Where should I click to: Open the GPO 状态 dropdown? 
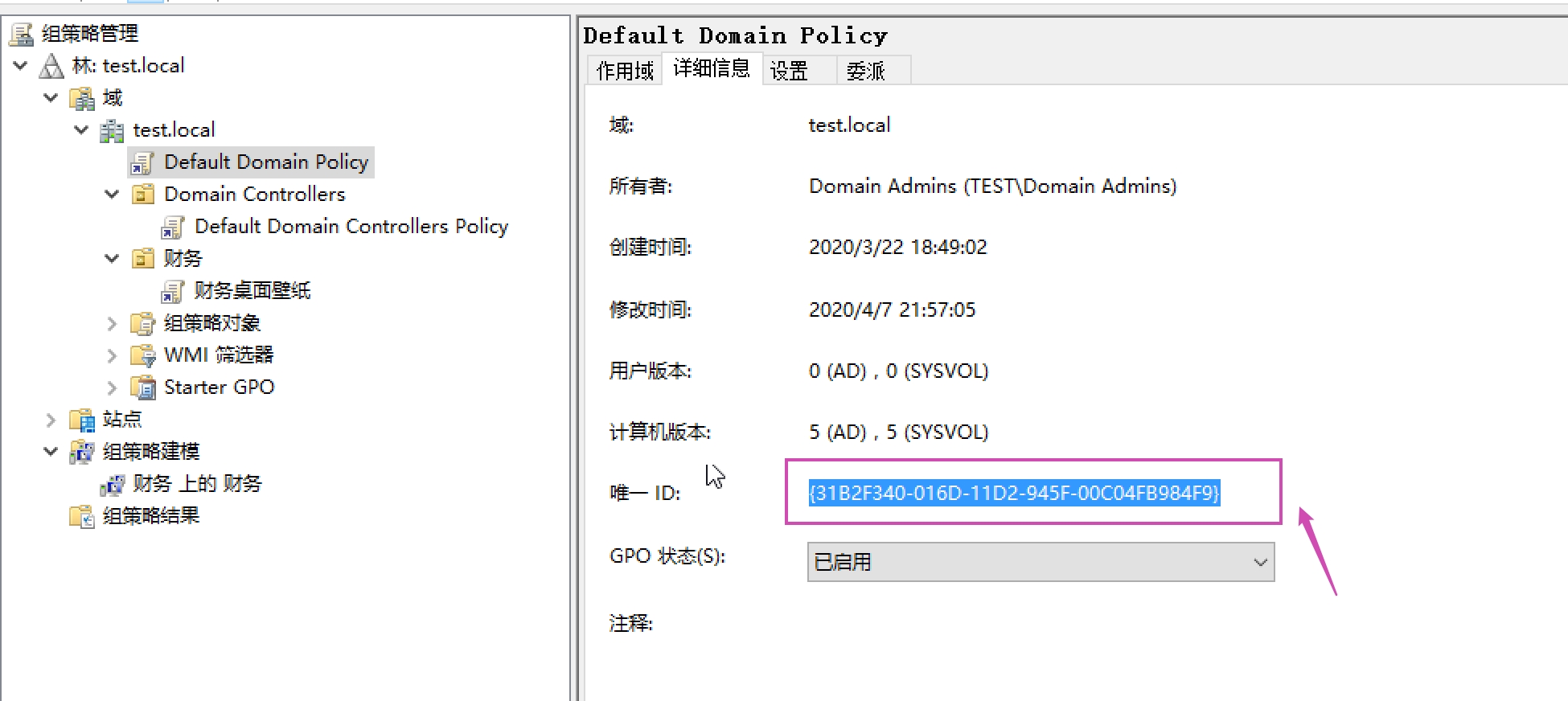point(1041,562)
